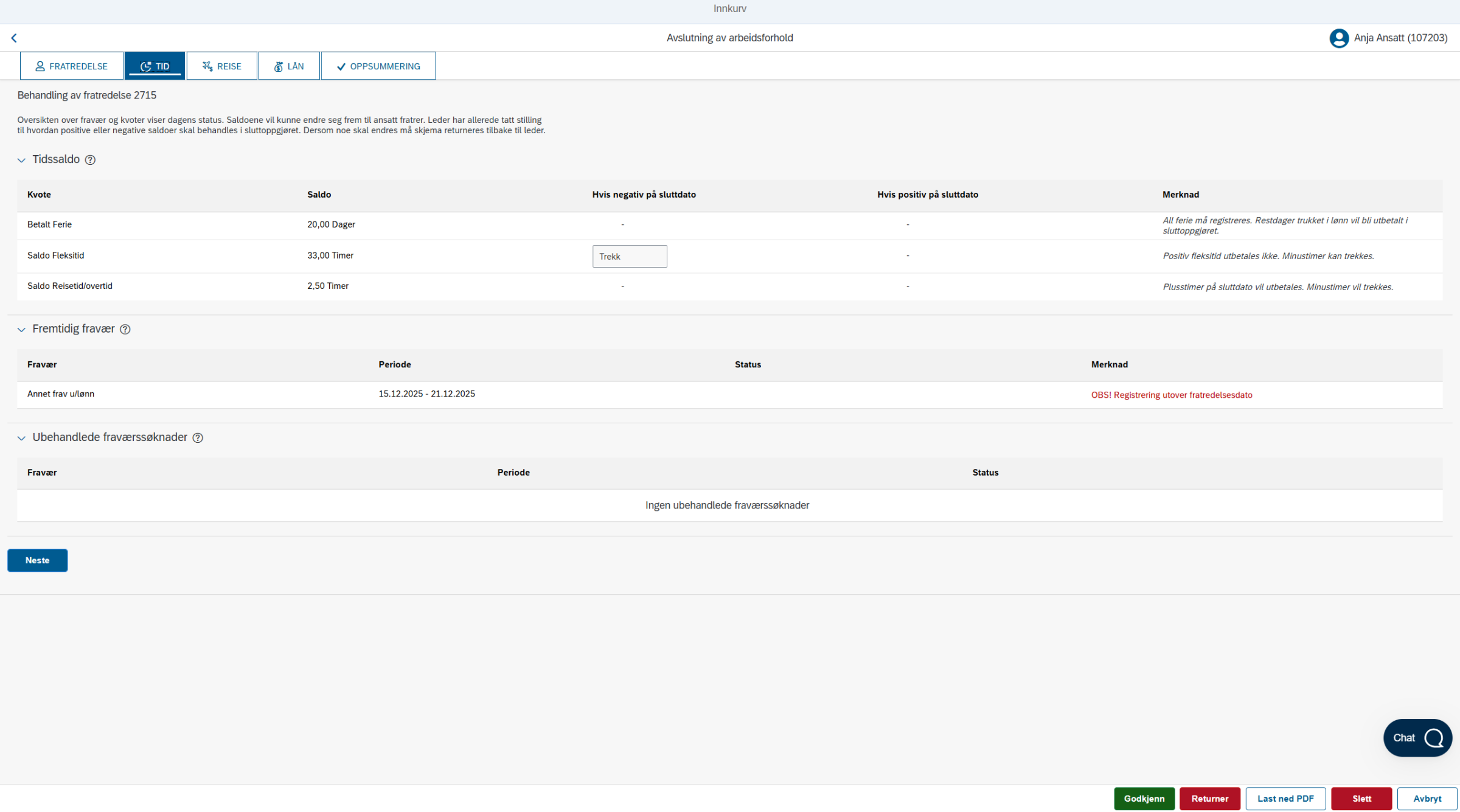Approve with the Godkjenn button

click(1144, 799)
